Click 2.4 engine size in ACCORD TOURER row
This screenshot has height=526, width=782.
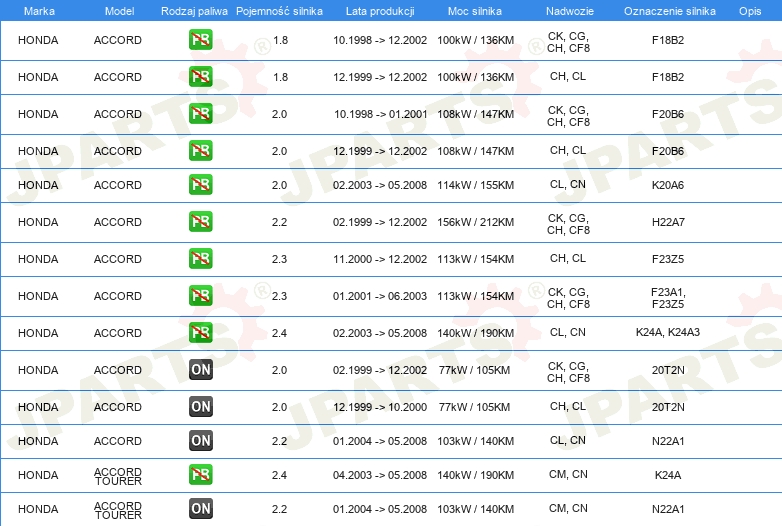click(279, 475)
